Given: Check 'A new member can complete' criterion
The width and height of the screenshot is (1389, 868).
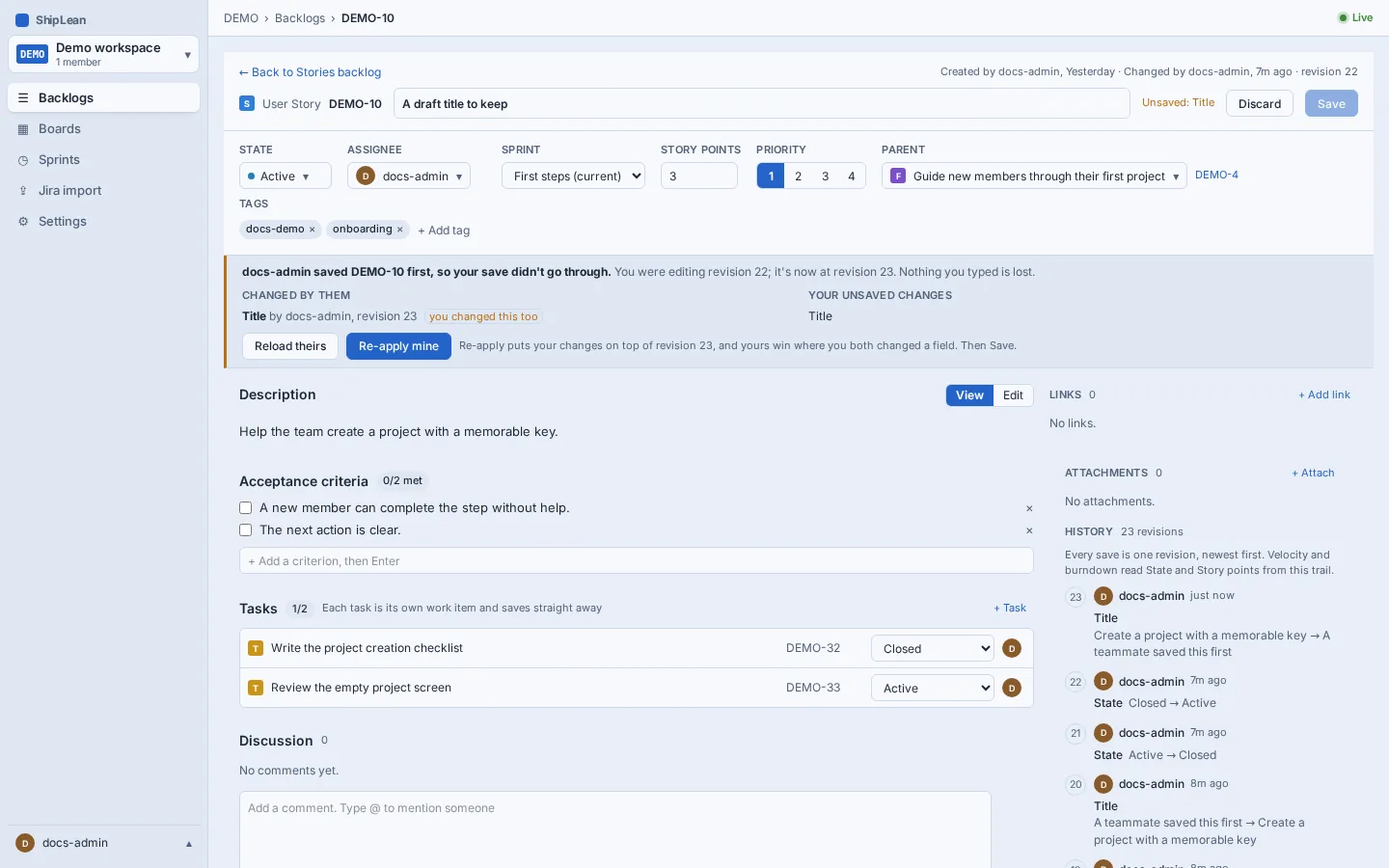Looking at the screenshot, I should [x=245, y=508].
